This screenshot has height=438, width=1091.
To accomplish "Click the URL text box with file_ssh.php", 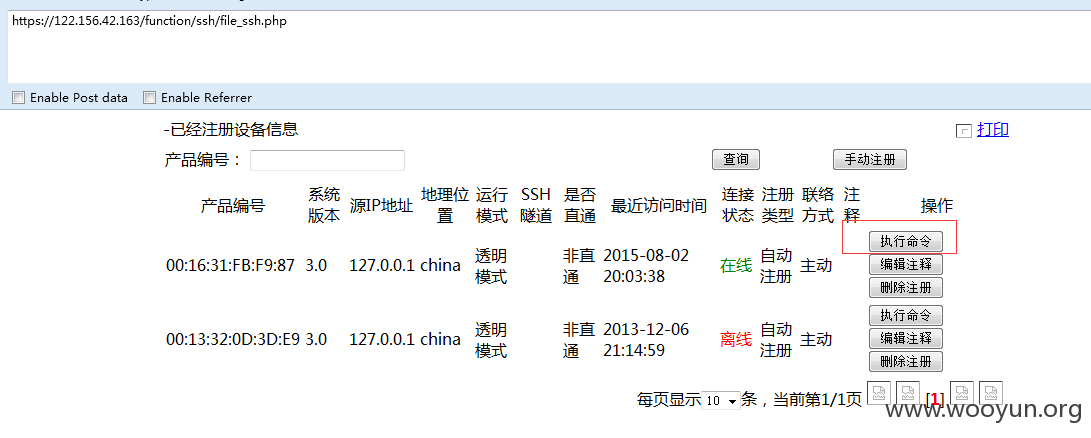I will [x=545, y=45].
